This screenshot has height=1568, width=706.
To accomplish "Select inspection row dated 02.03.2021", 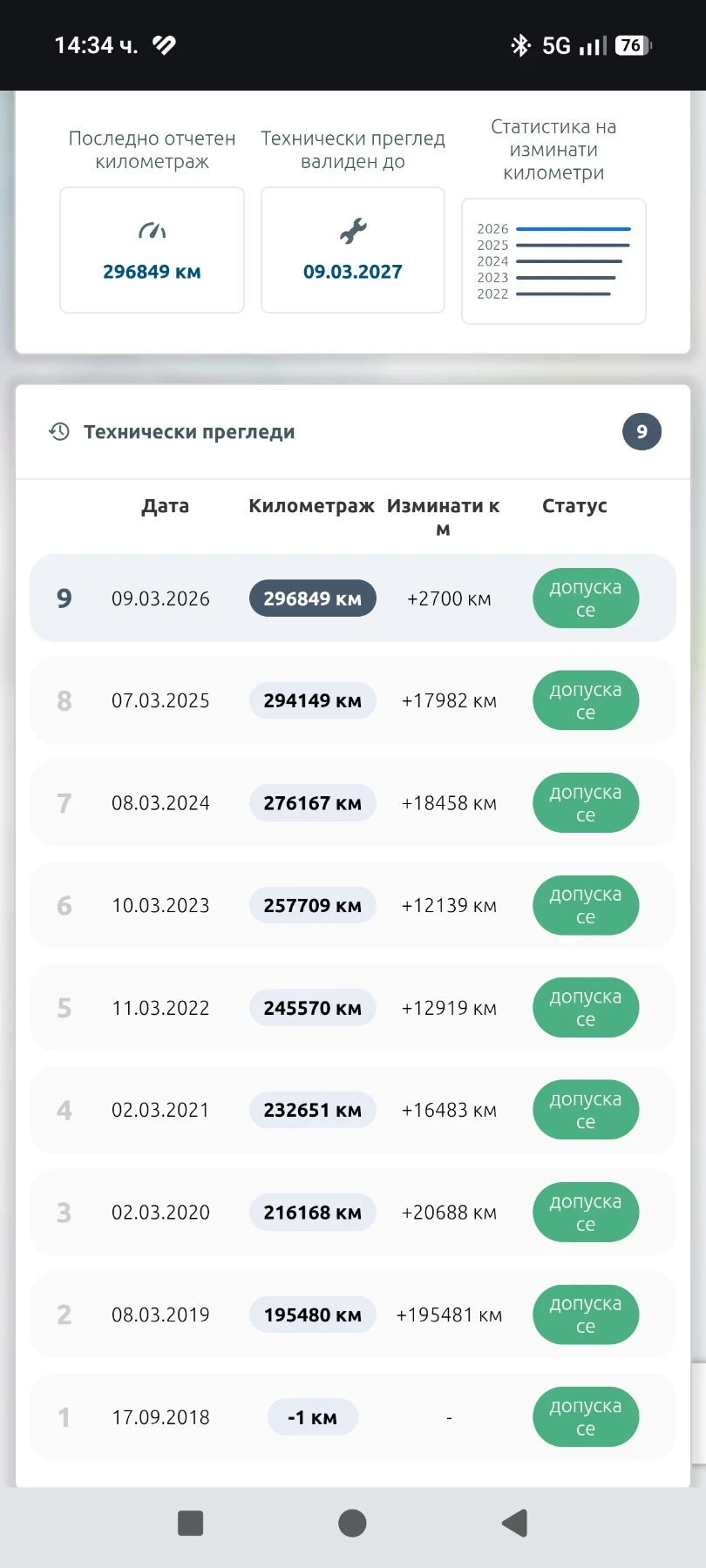I will point(353,1110).
